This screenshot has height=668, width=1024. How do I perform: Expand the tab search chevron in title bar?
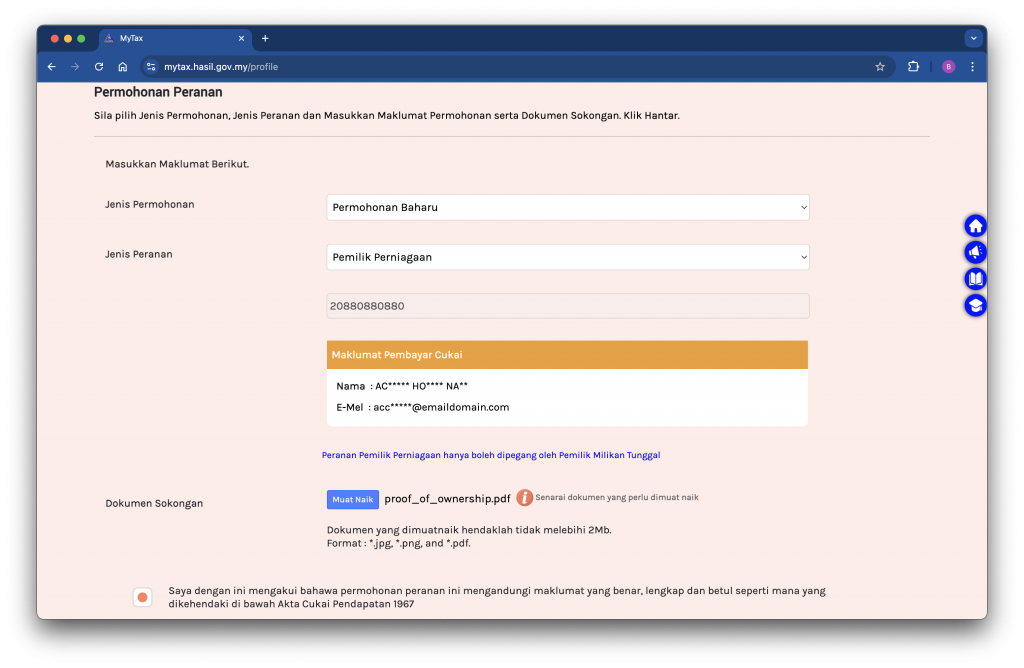(x=973, y=38)
